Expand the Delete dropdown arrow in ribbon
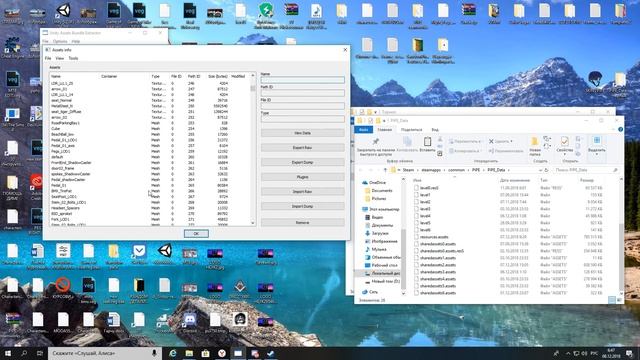The width and height of the screenshot is (640, 360). (x=511, y=142)
